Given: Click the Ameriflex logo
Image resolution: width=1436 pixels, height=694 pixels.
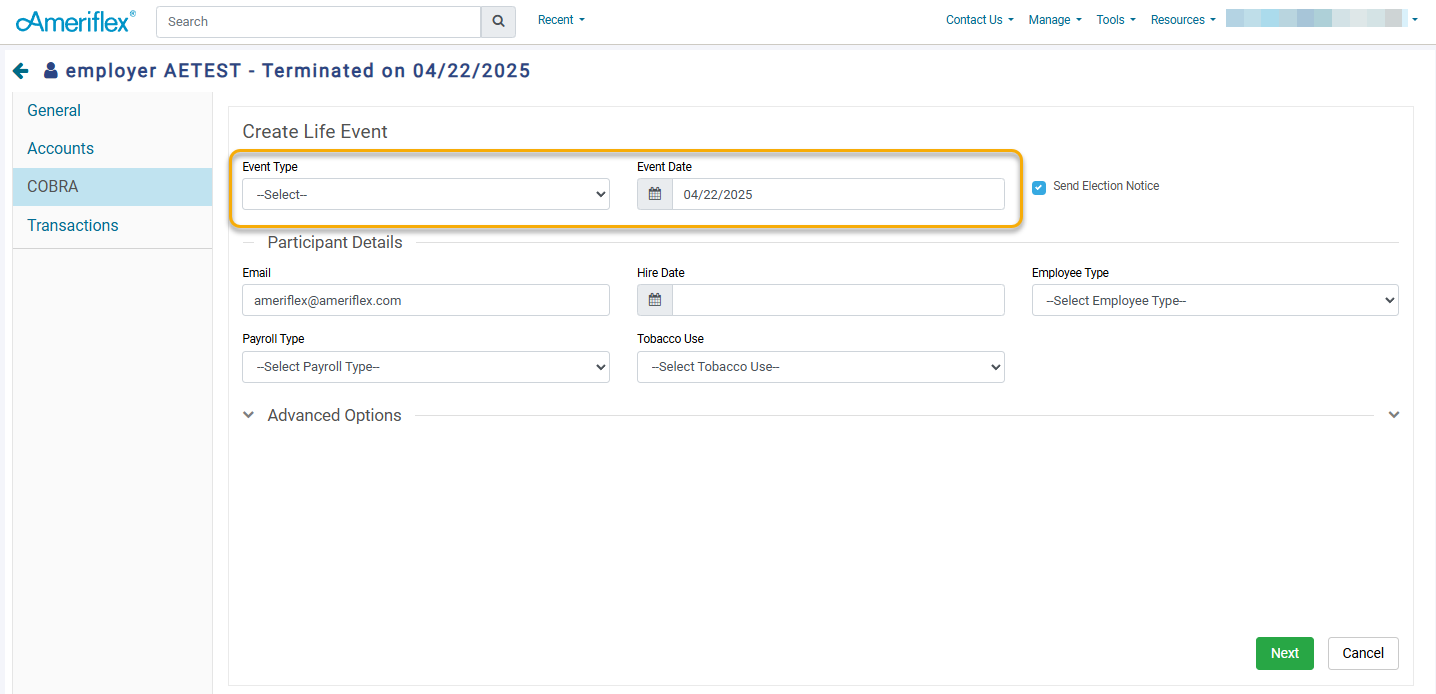Looking at the screenshot, I should (x=75, y=21).
